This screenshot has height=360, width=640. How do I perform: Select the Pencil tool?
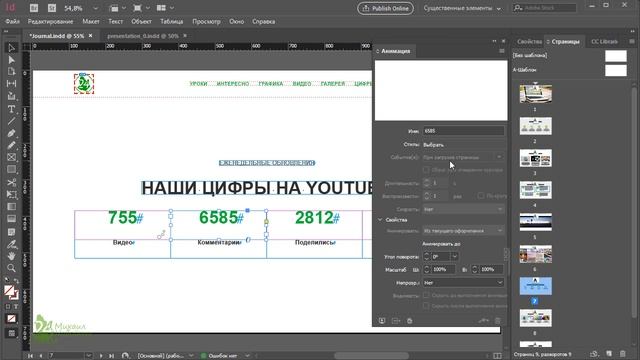[x=11, y=145]
